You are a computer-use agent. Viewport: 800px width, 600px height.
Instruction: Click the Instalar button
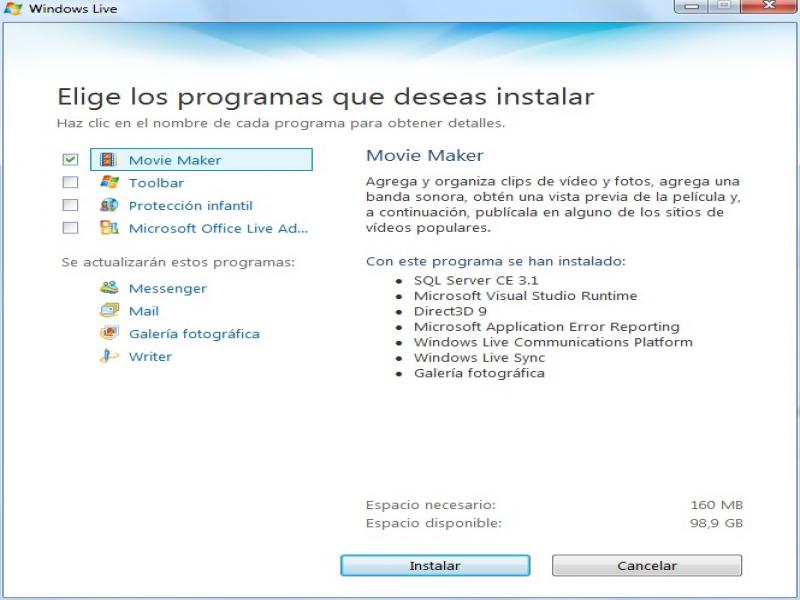[x=435, y=565]
